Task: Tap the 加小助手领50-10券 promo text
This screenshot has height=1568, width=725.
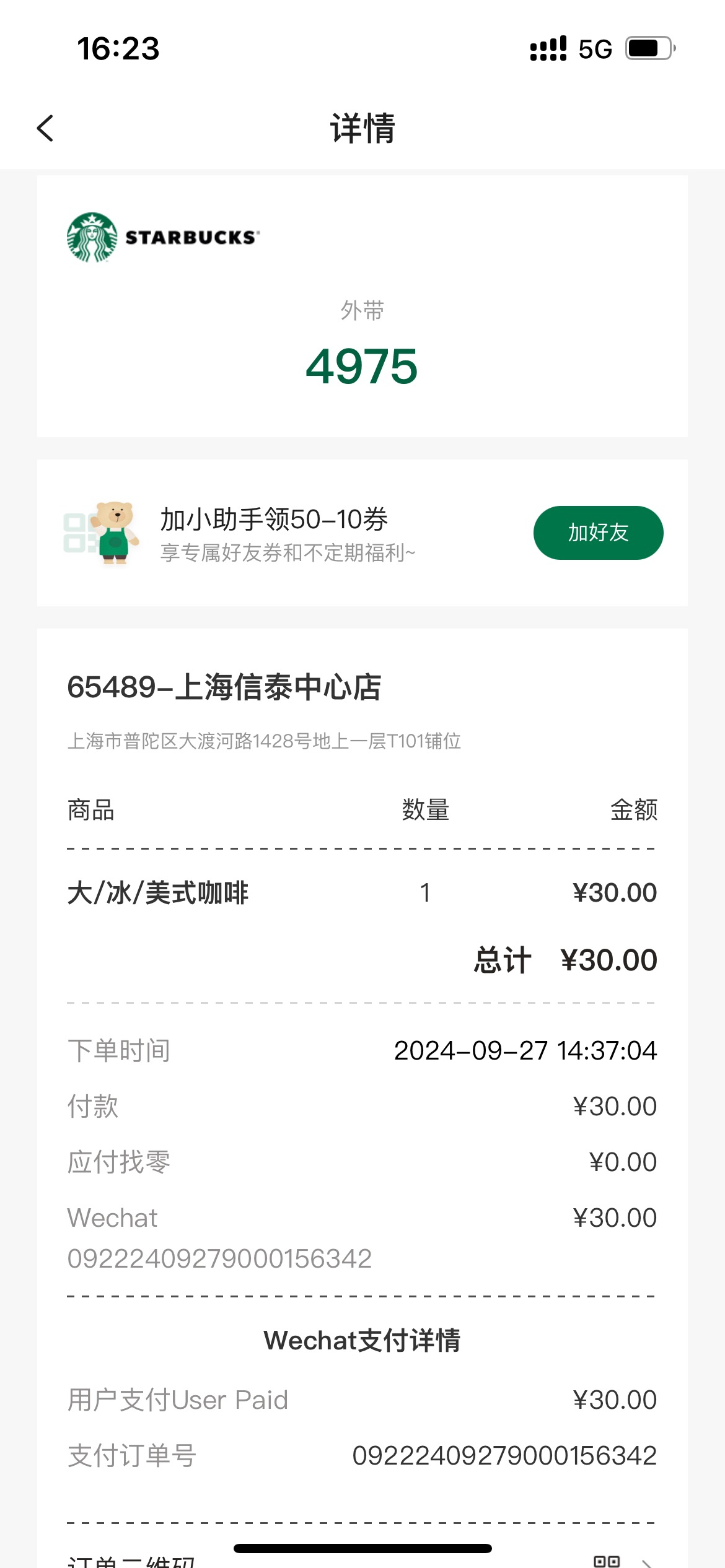Action: [274, 519]
